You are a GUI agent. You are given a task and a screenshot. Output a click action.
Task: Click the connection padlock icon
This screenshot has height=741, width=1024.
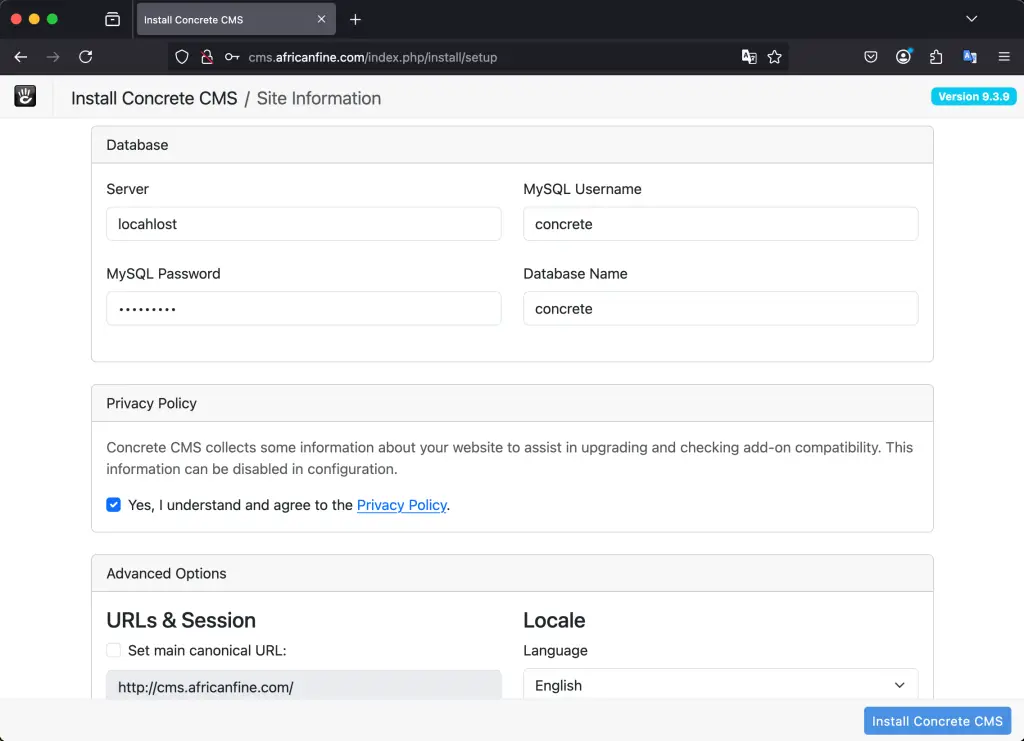(x=204, y=57)
